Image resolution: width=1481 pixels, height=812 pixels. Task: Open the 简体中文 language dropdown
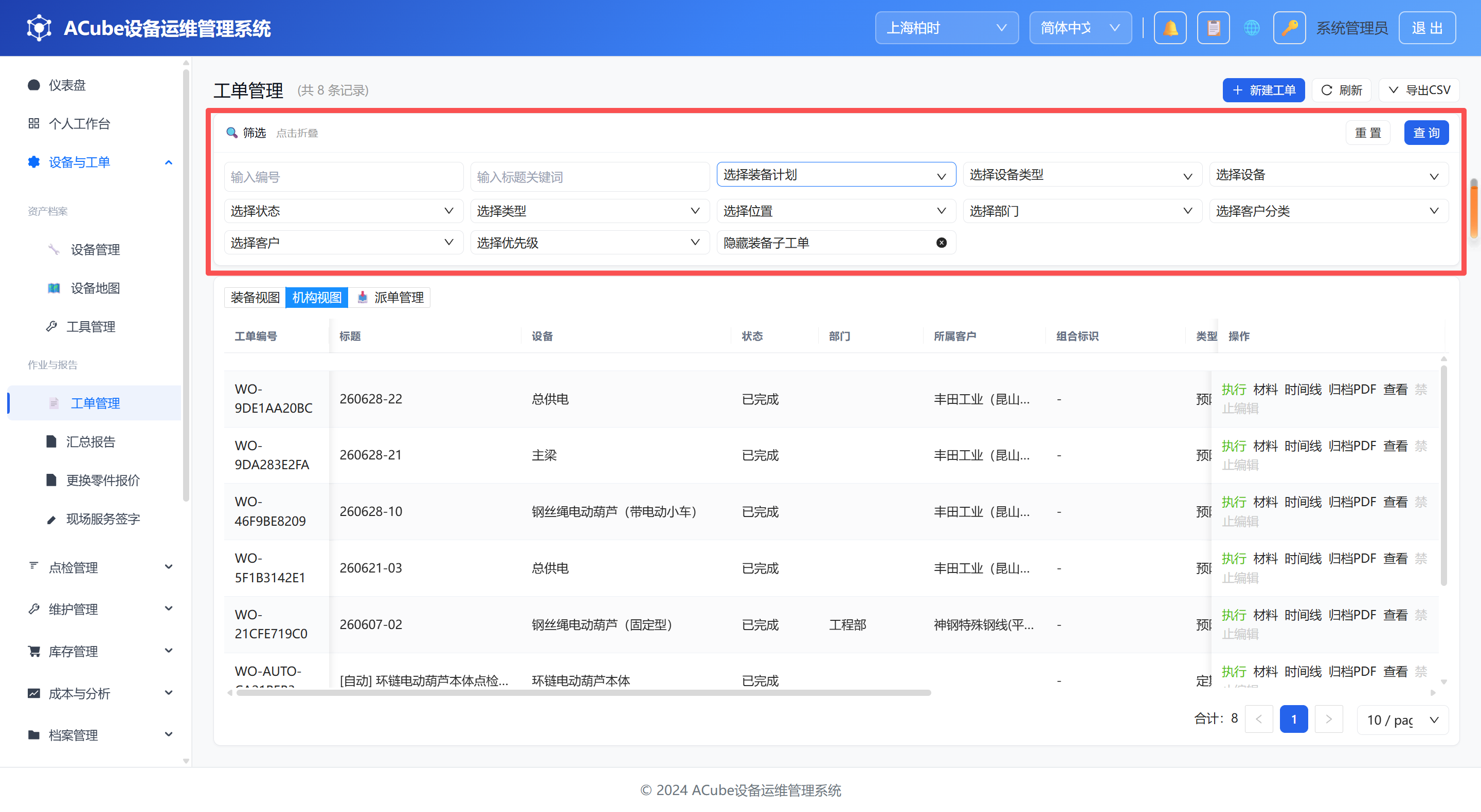click(x=1080, y=28)
